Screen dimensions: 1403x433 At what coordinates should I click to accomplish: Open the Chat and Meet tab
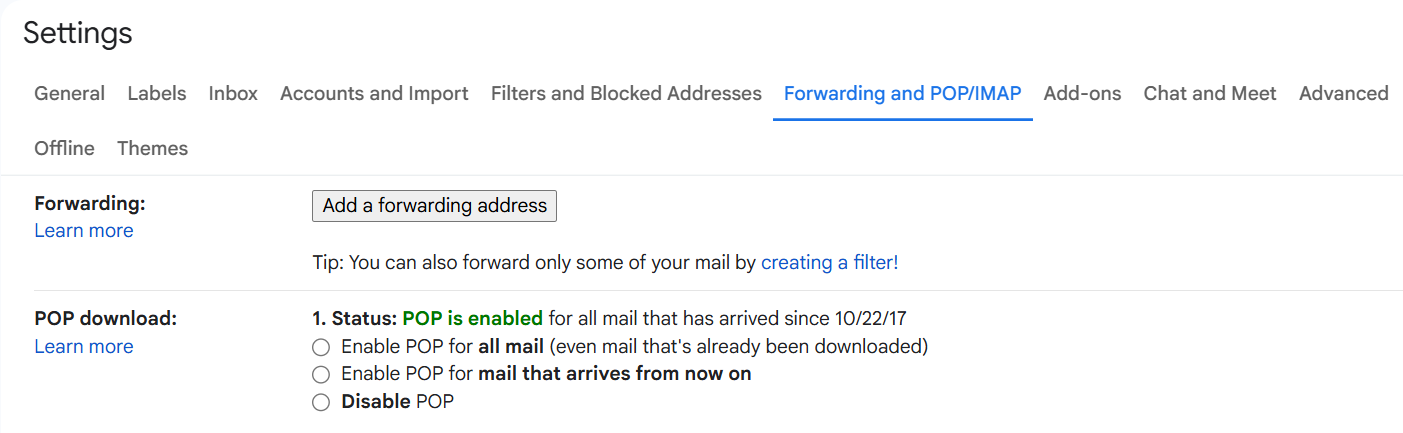1210,94
